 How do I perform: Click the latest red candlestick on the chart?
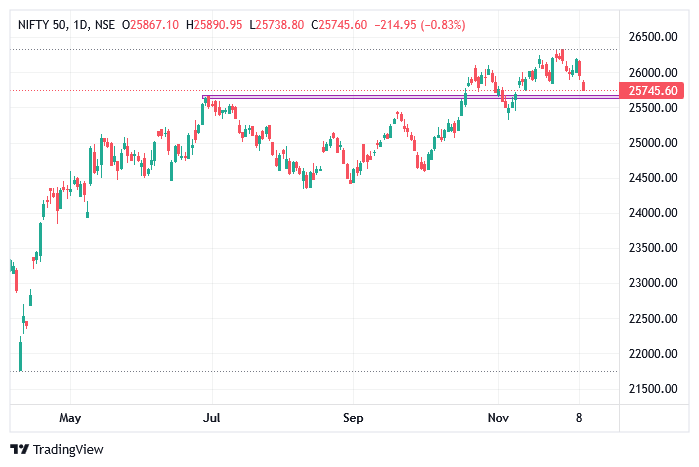[x=584, y=86]
